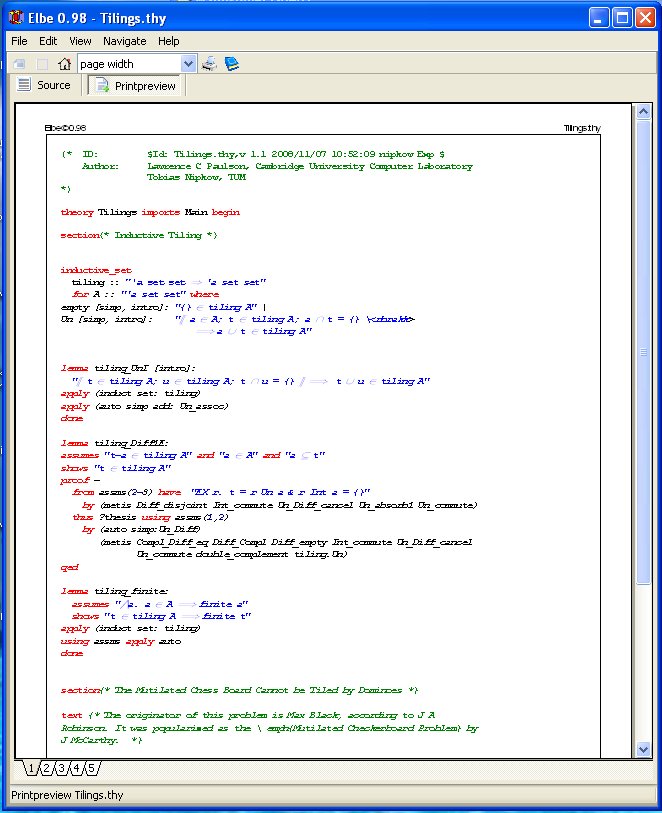Click the back navigation arrow icon

[19, 64]
